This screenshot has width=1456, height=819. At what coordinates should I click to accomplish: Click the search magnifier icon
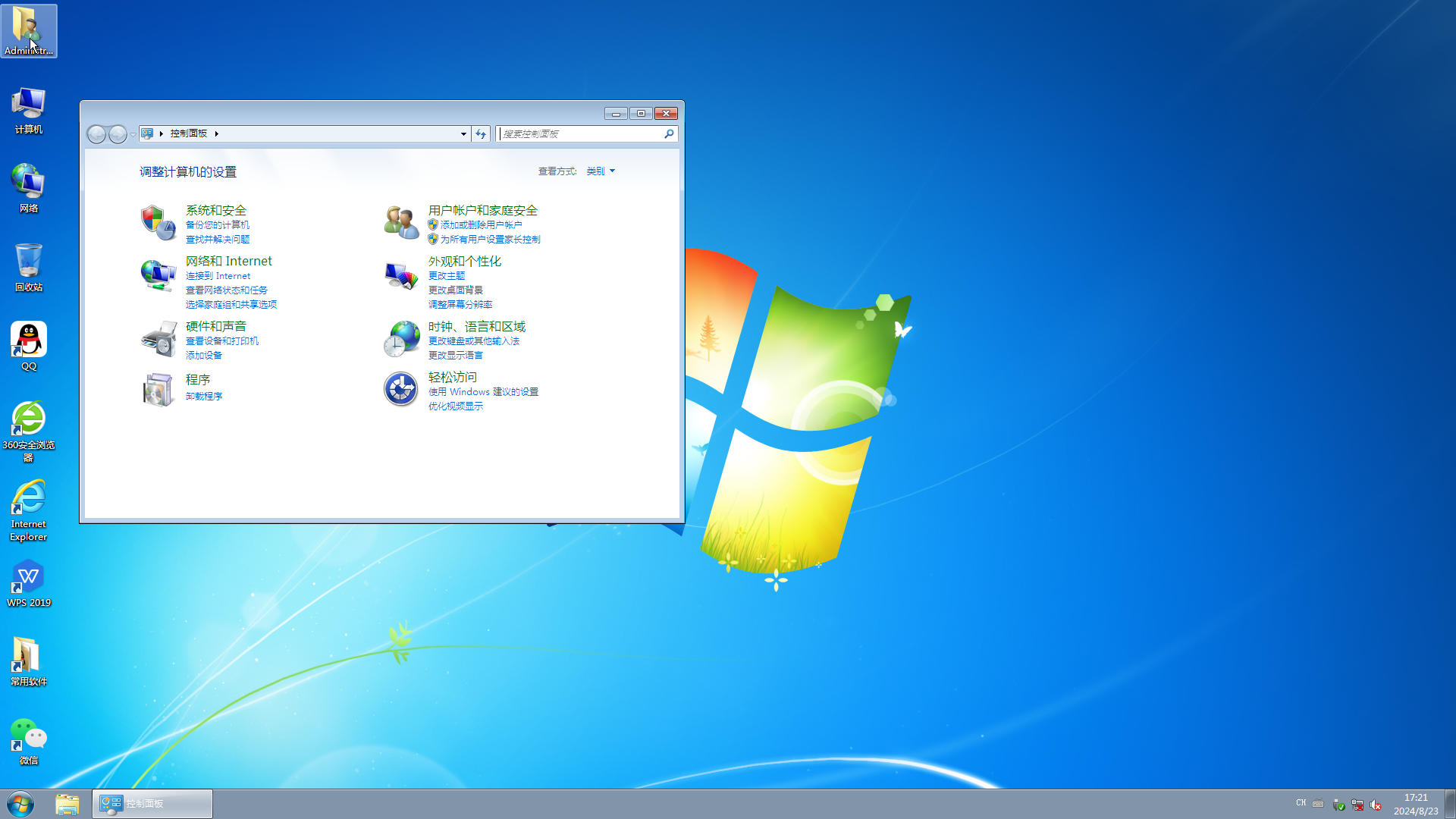[669, 134]
